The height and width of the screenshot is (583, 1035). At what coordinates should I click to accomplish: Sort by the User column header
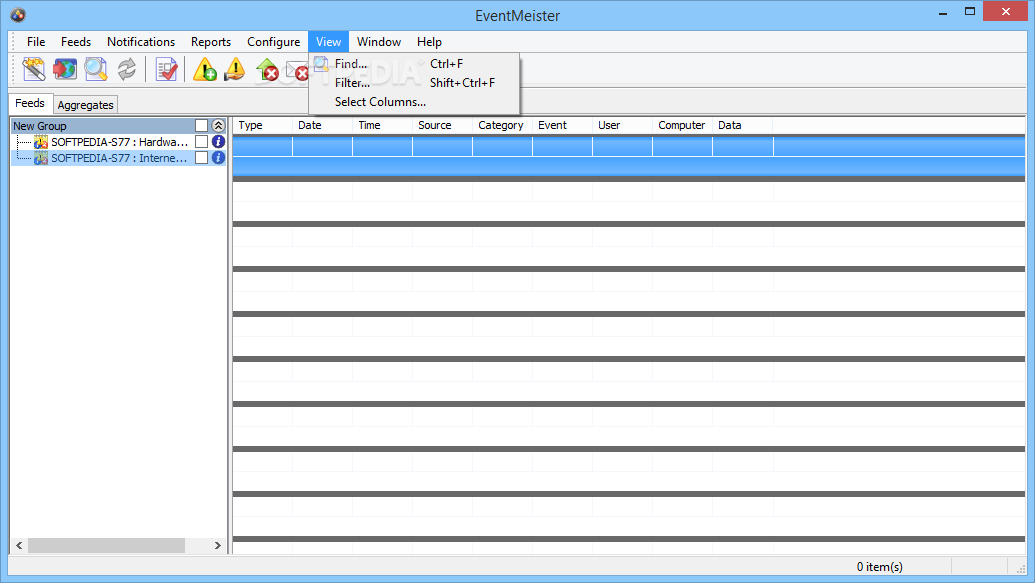[x=622, y=125]
